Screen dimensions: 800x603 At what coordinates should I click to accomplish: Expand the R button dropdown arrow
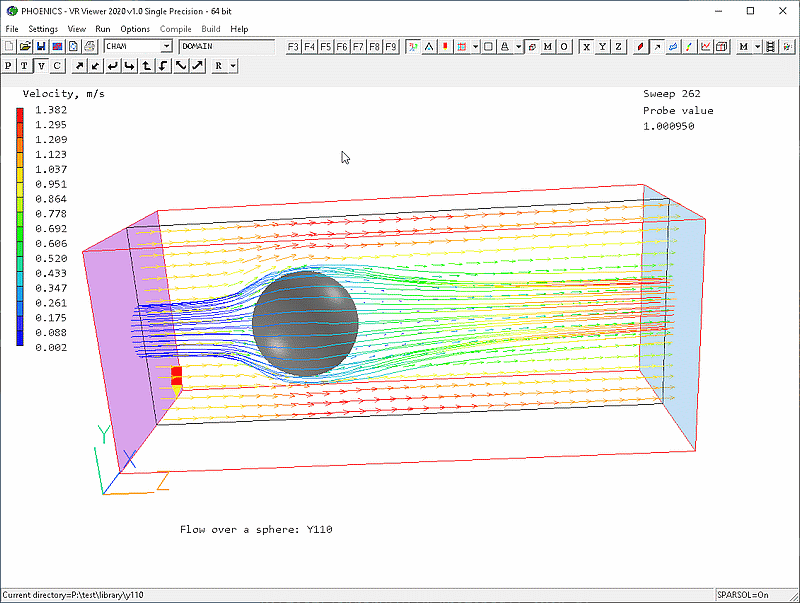[x=232, y=66]
